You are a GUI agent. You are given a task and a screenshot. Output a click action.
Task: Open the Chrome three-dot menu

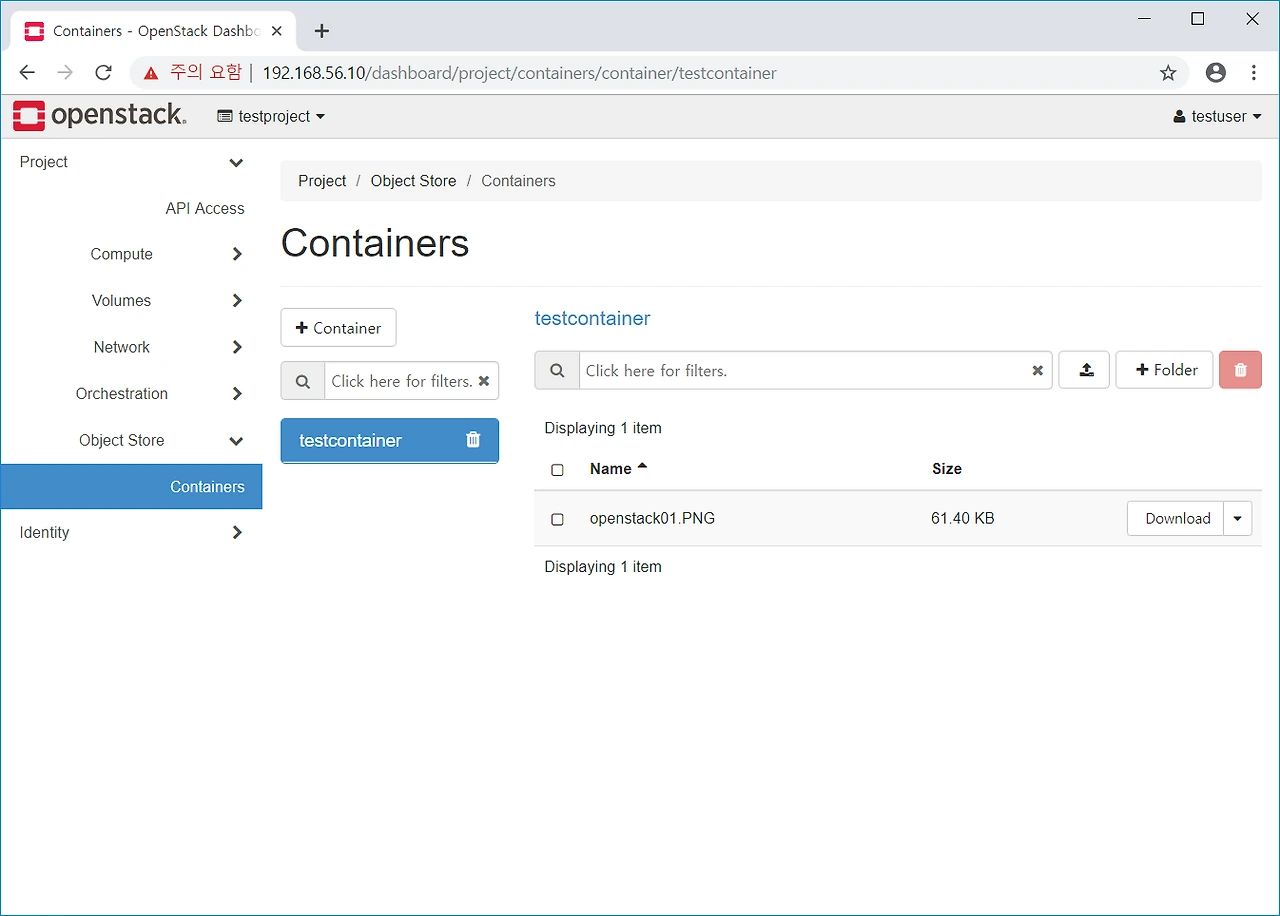pyautogui.click(x=1254, y=72)
